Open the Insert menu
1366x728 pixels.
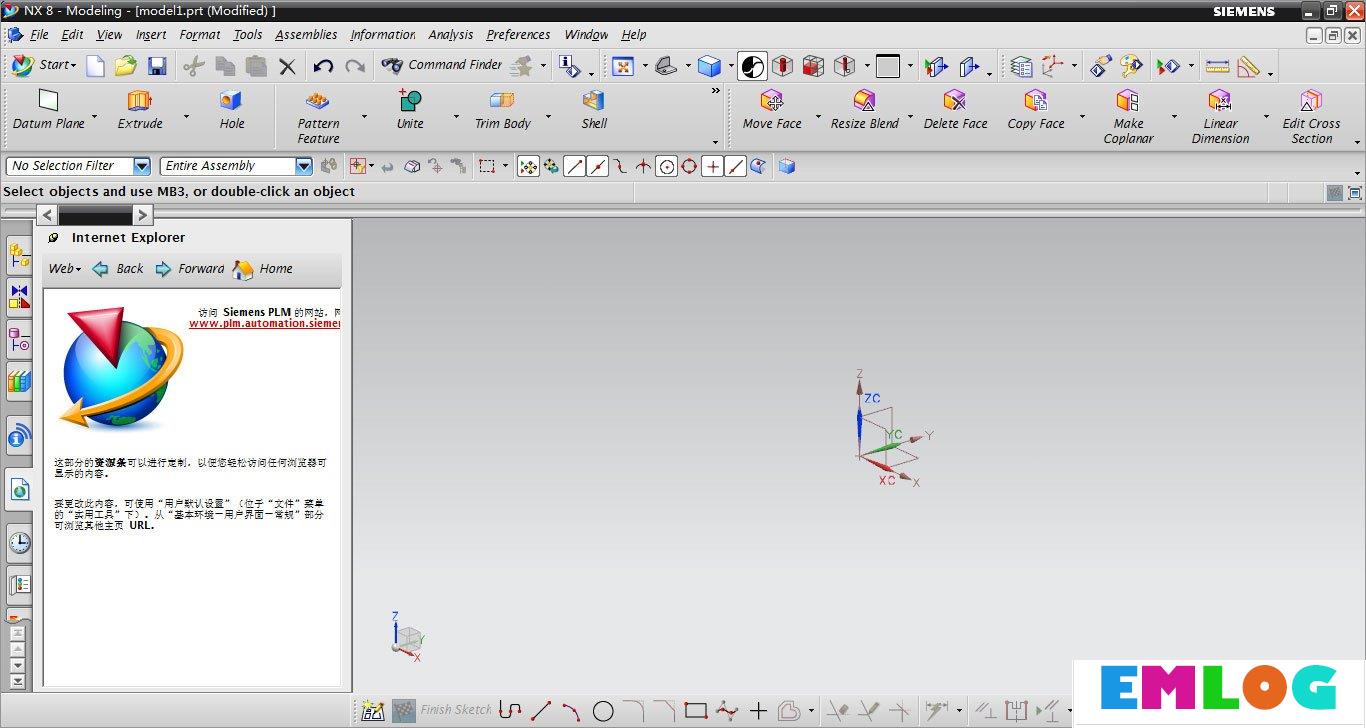[151, 34]
